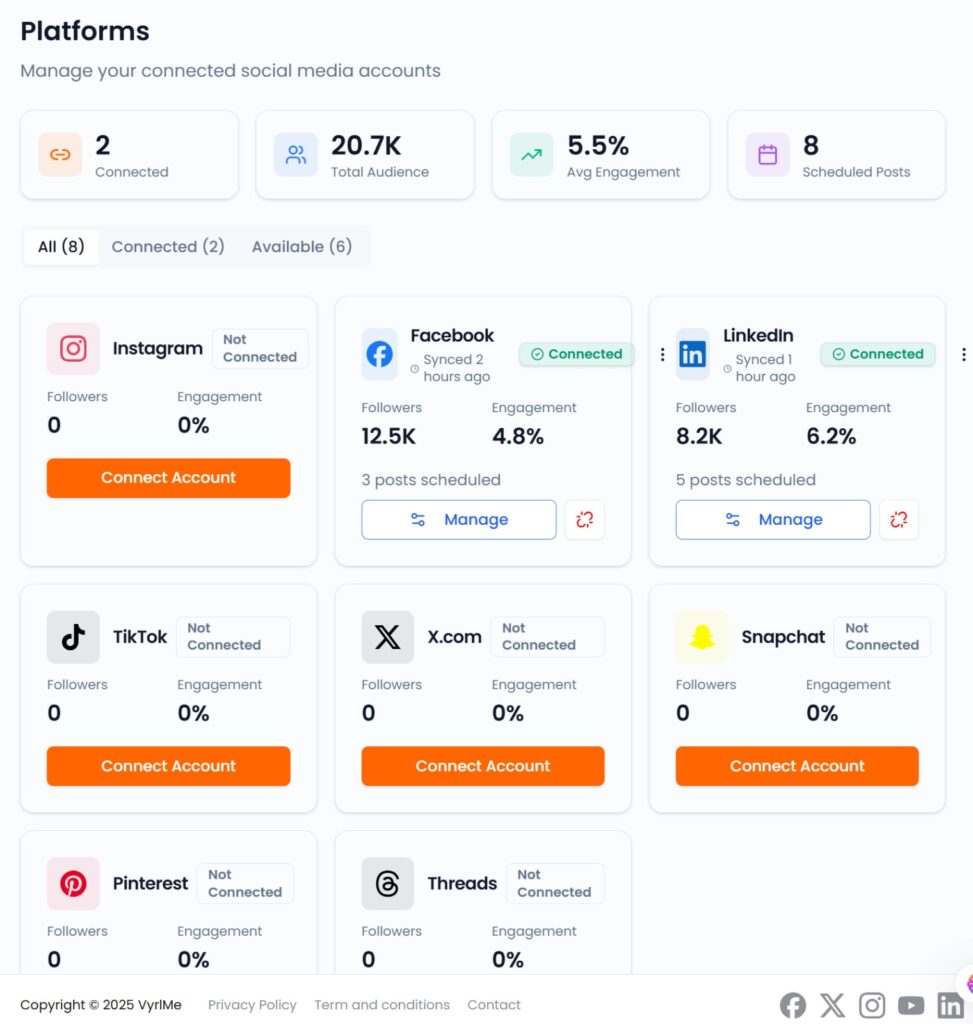Open the LinkedIn card three-dot menu

963,354
